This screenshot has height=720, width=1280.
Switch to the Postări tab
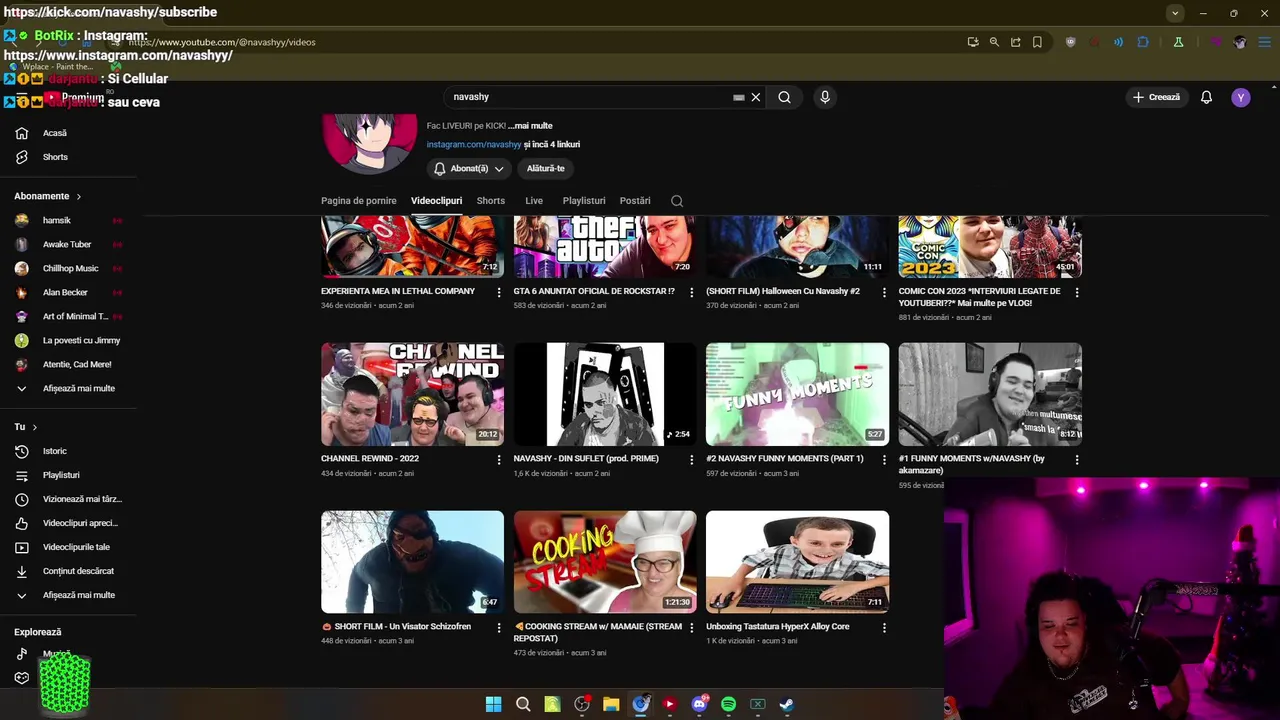[635, 201]
